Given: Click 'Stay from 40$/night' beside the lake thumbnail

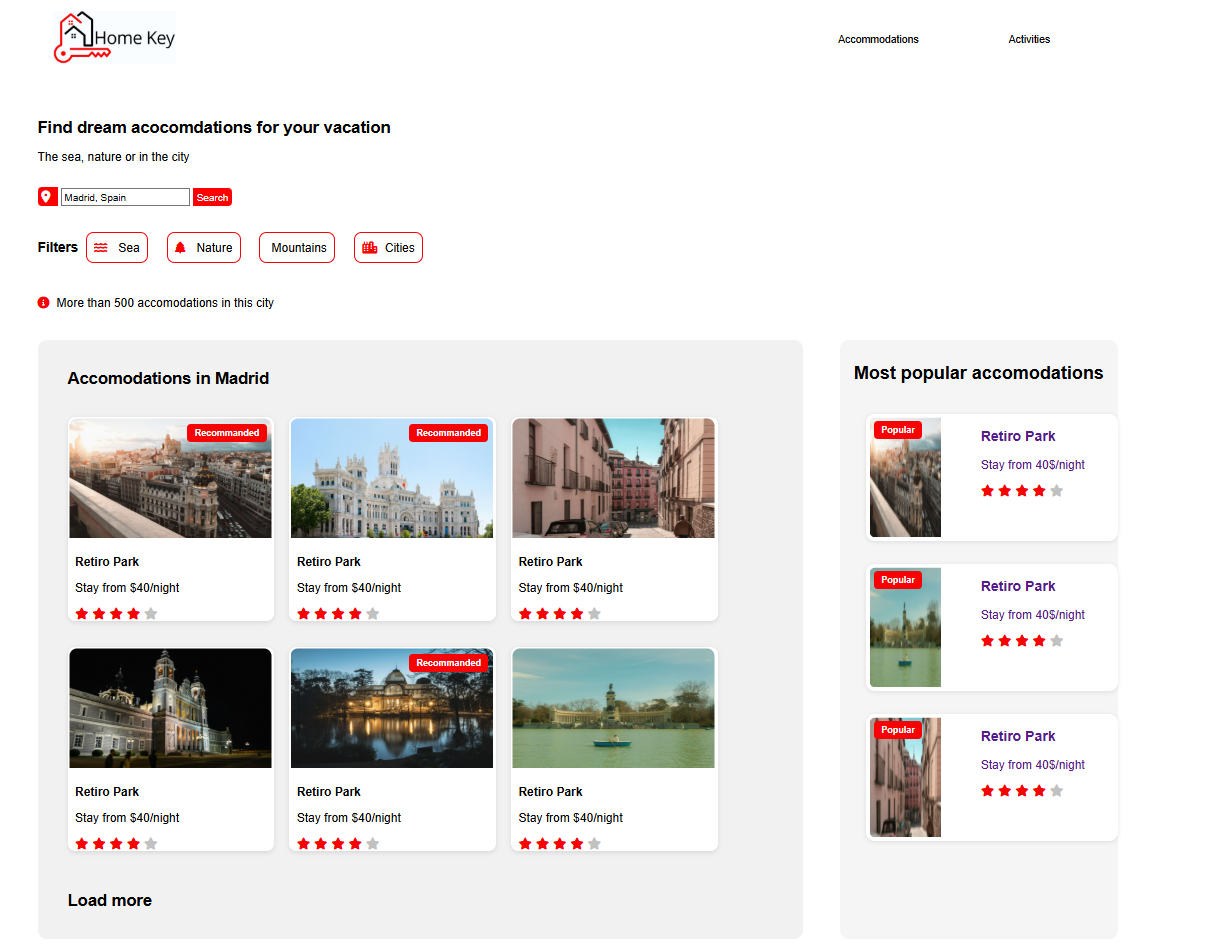Looking at the screenshot, I should coord(1033,615).
